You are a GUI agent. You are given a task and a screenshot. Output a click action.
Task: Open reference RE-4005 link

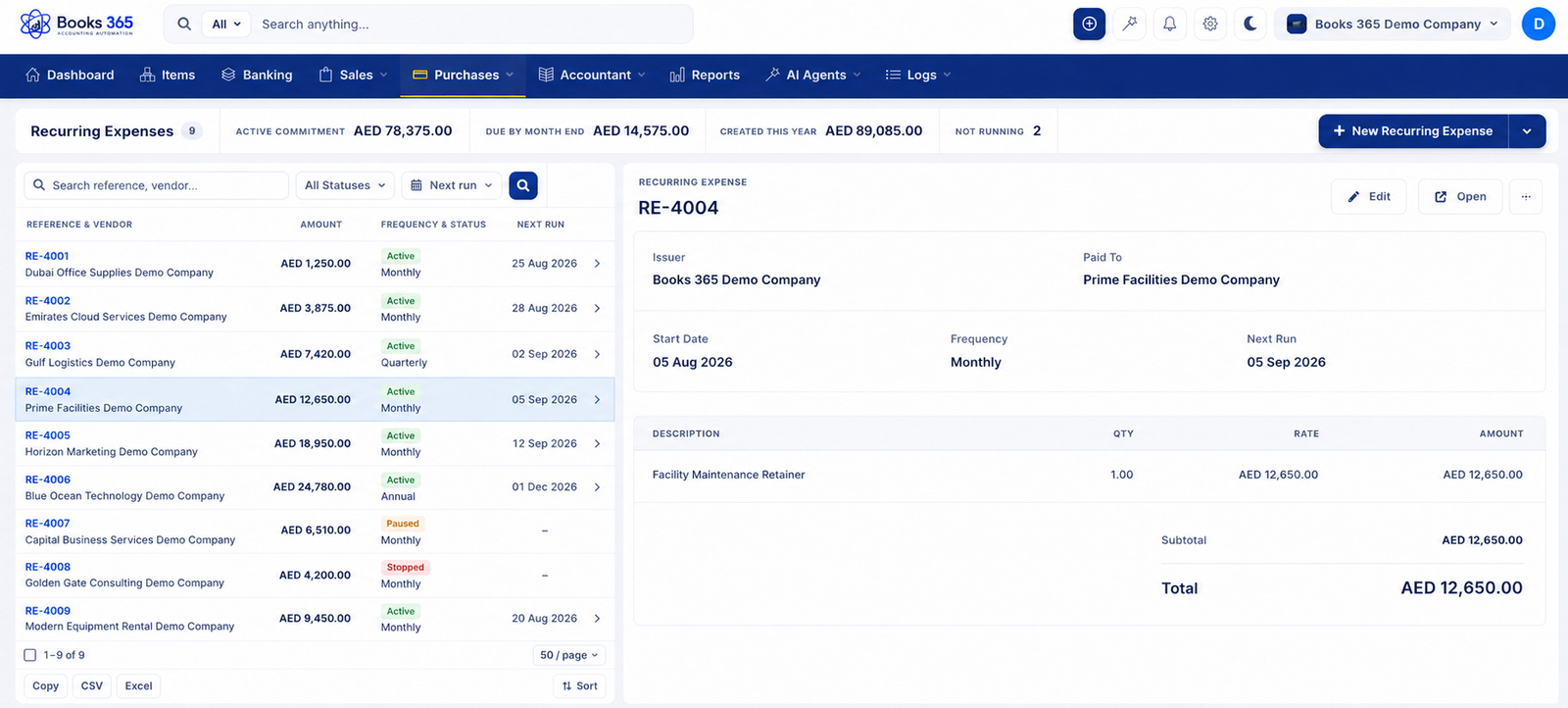click(48, 435)
